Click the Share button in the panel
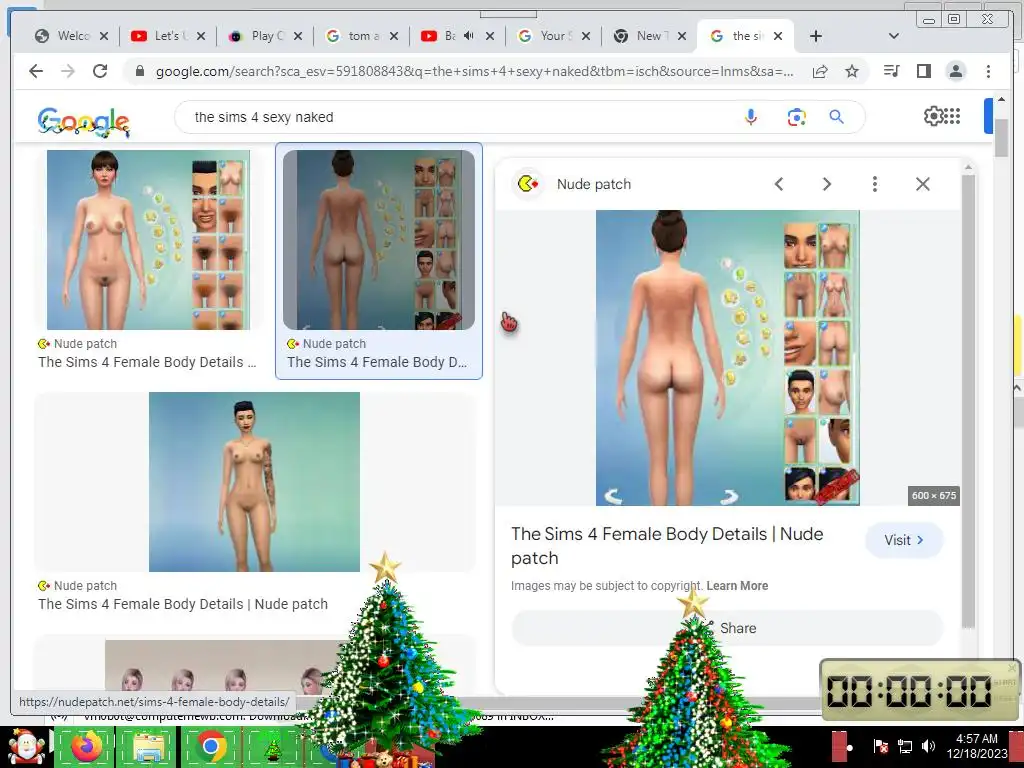This screenshot has width=1024, height=768. [x=727, y=628]
